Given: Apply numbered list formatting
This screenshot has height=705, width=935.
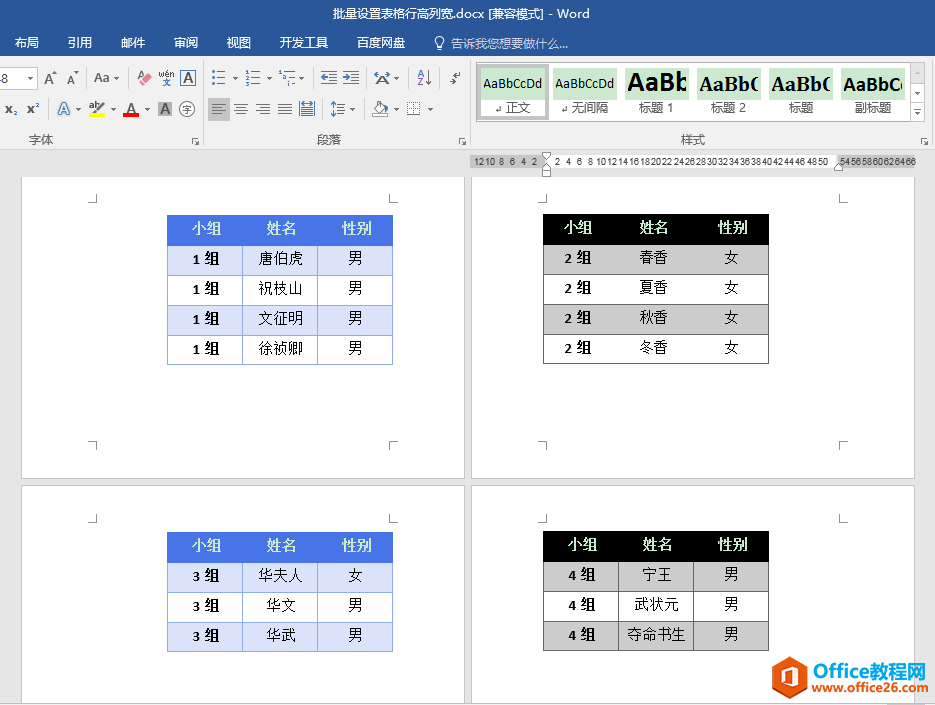Looking at the screenshot, I should tap(253, 78).
